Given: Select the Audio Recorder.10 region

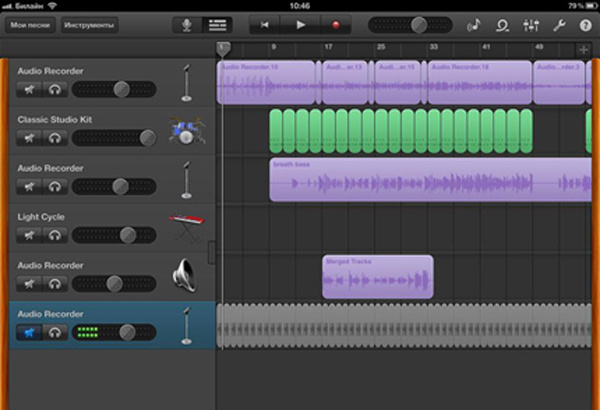Looking at the screenshot, I should [x=266, y=82].
